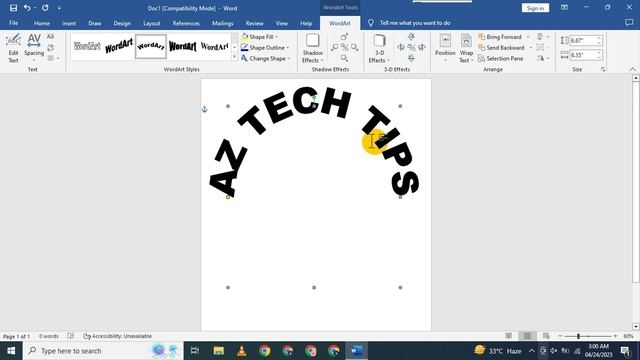
Task: Open the 3-D Effects gallery
Action: point(379,48)
